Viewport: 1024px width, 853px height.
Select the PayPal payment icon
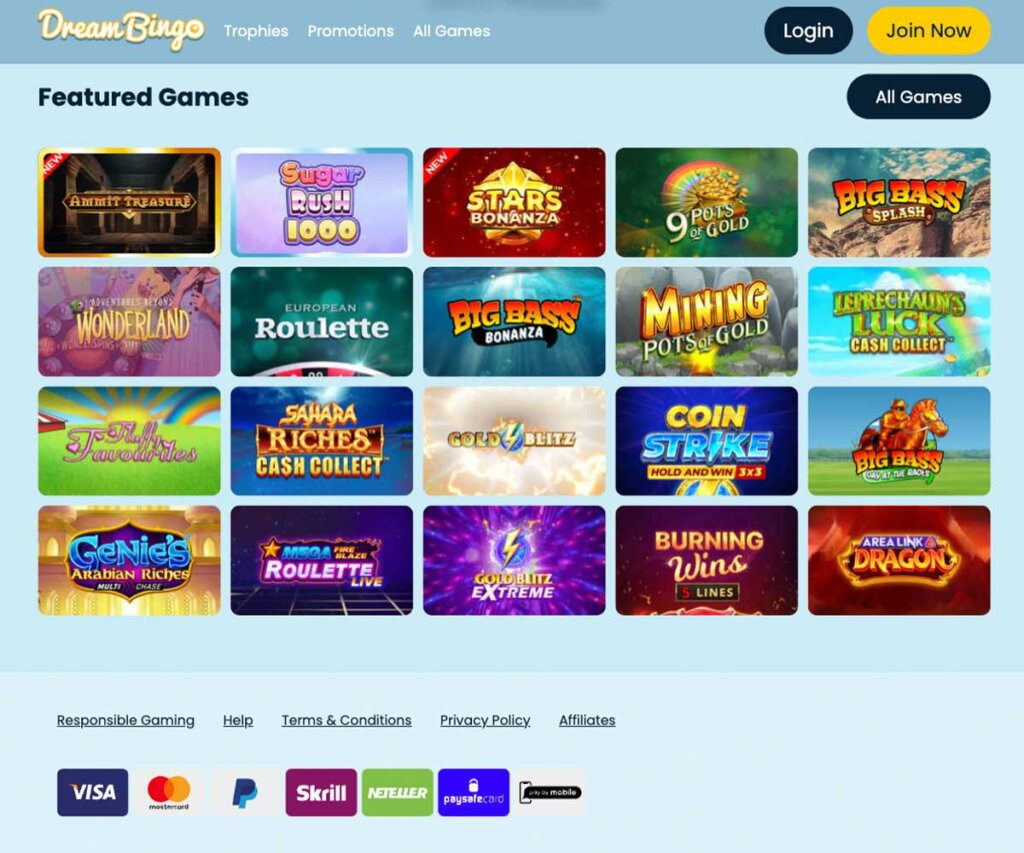245,792
